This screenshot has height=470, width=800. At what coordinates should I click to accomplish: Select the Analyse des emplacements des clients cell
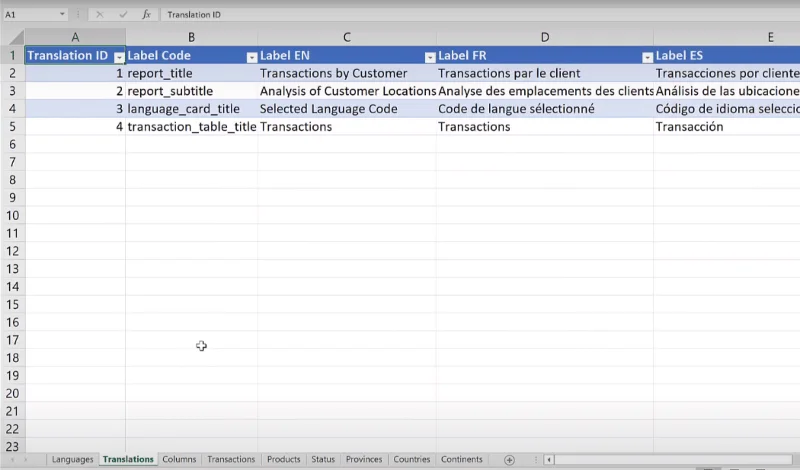tap(545, 91)
